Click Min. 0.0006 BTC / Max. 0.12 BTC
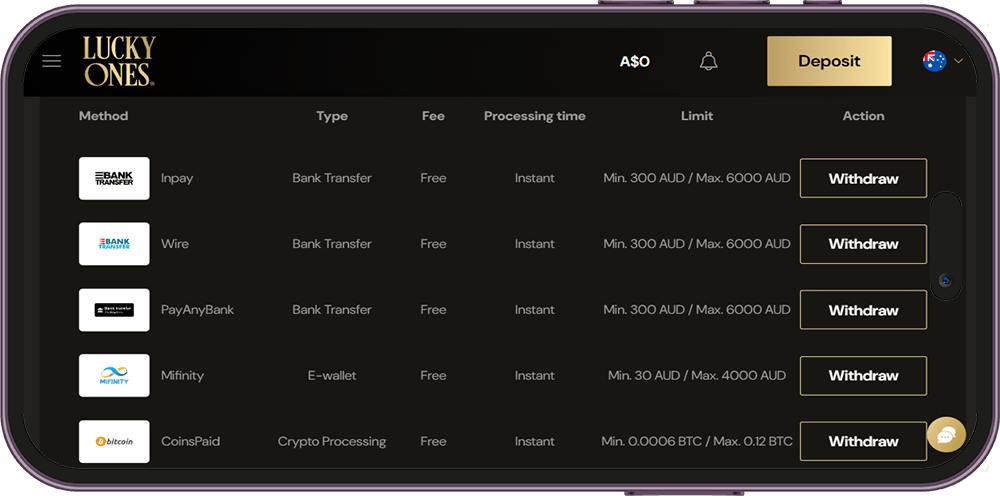Image resolution: width=1000 pixels, height=496 pixels. point(697,441)
